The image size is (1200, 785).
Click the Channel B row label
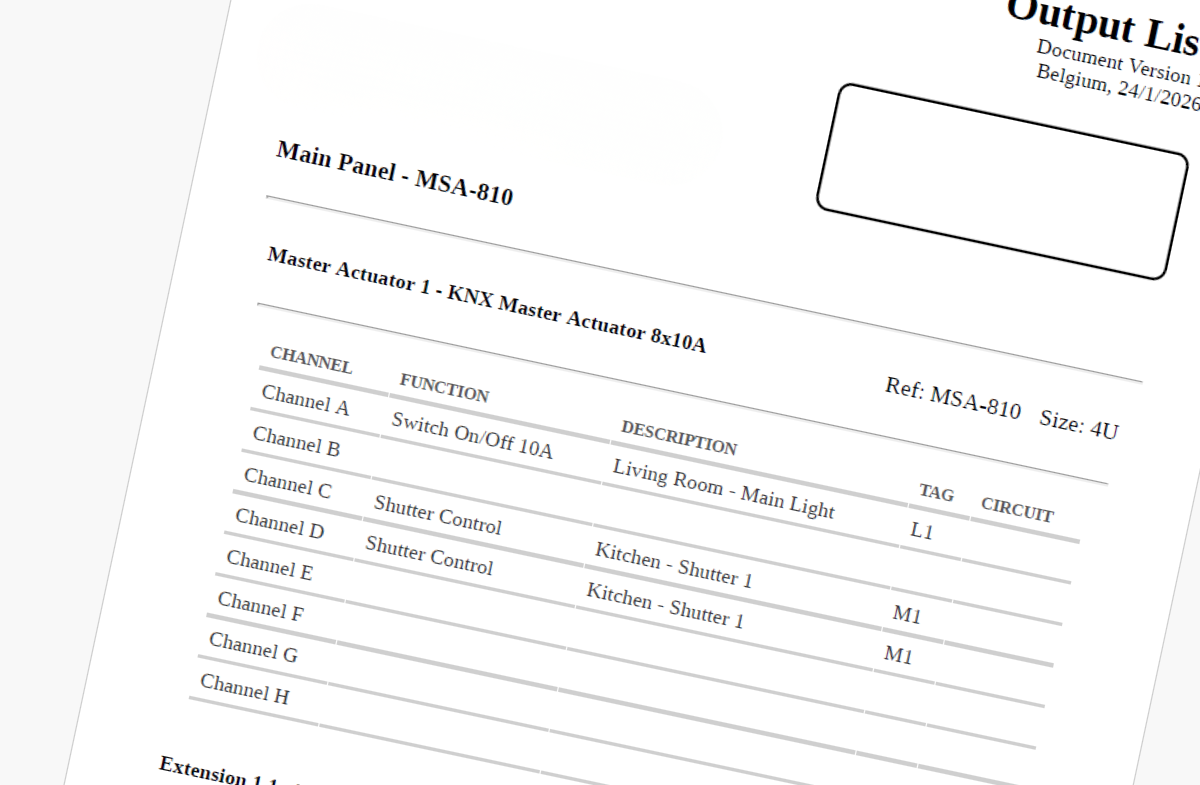pyautogui.click(x=296, y=441)
